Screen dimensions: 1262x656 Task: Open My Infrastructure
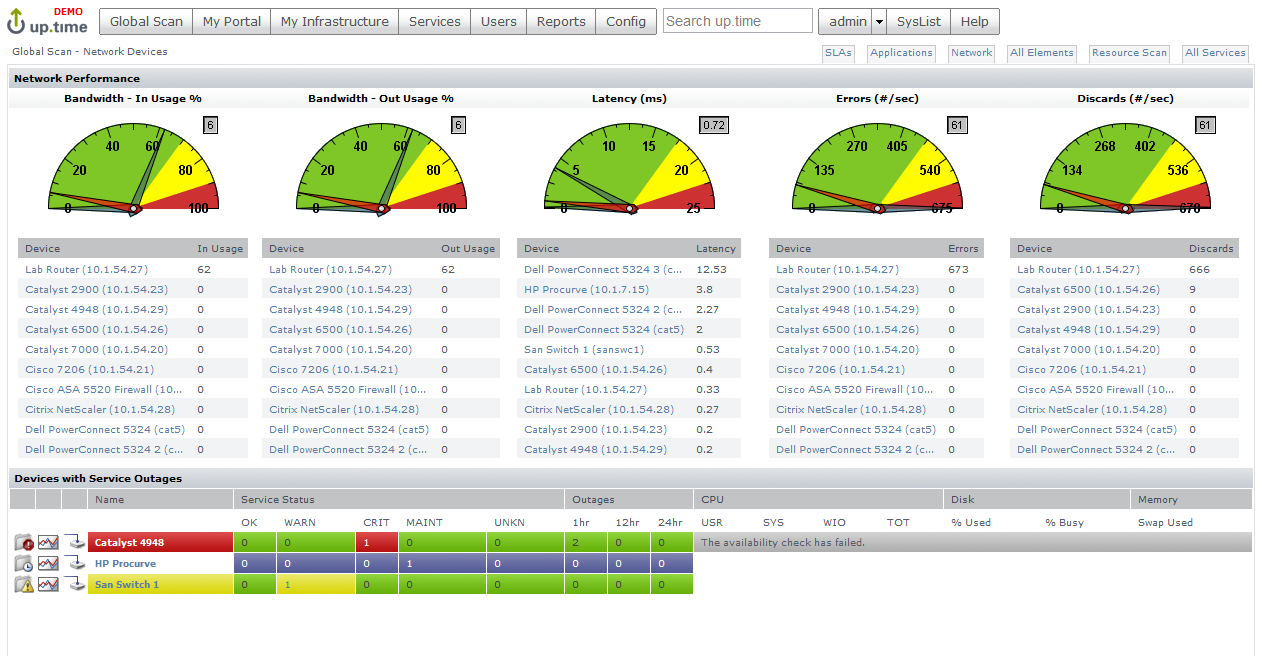[334, 21]
